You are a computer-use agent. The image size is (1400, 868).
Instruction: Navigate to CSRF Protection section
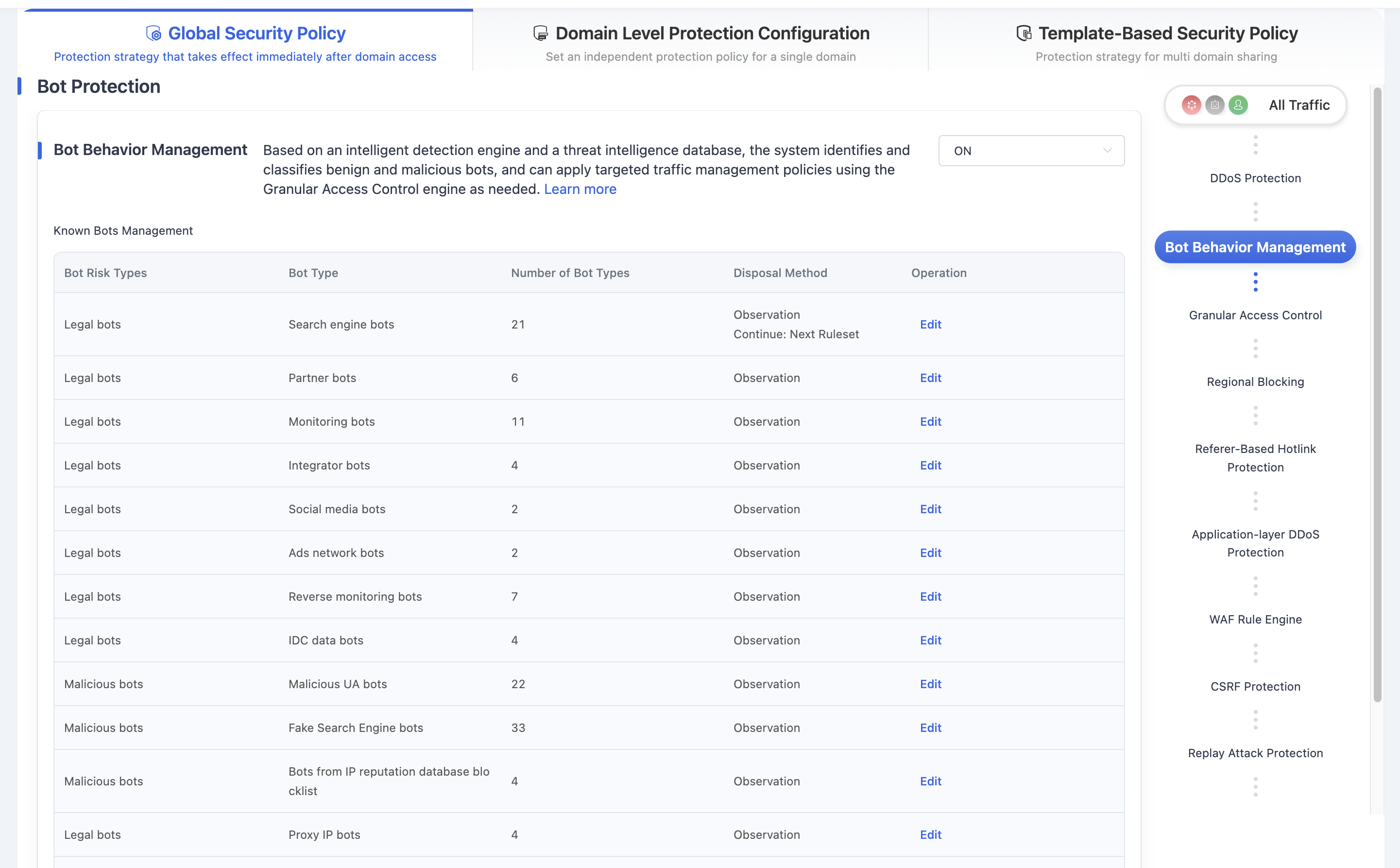pos(1255,687)
